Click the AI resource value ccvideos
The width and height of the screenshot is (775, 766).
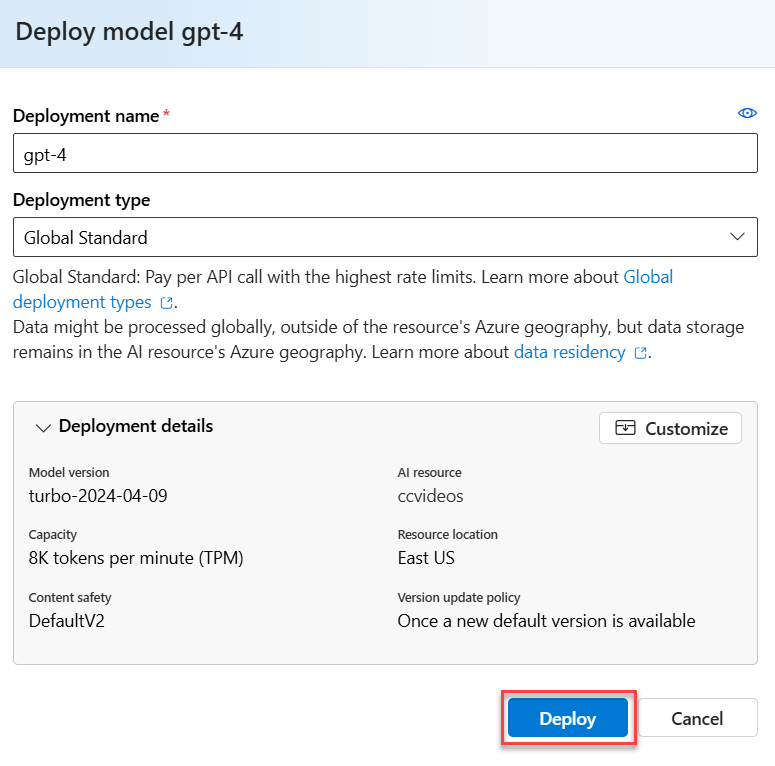(430, 496)
